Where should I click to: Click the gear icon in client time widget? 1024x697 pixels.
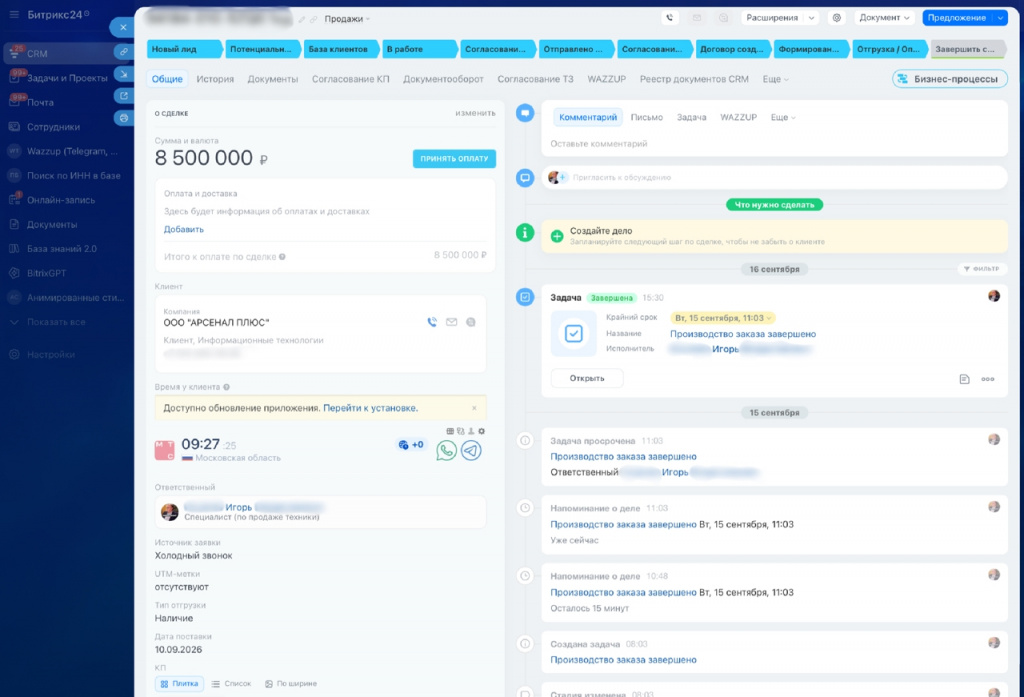point(482,431)
